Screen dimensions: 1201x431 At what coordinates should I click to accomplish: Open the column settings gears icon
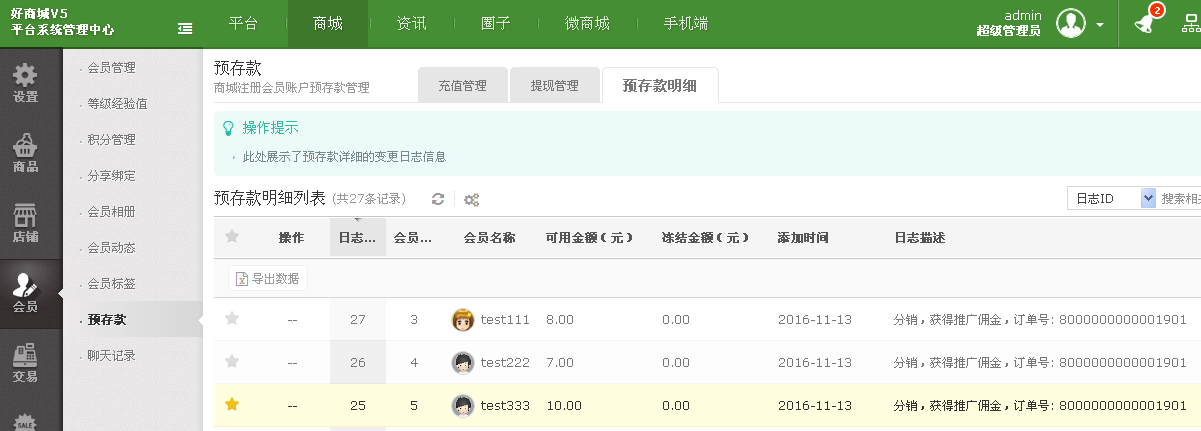coord(472,199)
